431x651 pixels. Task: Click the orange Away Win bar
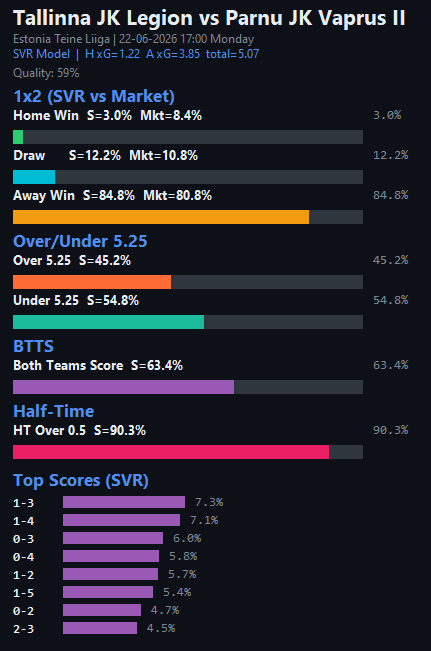161,217
